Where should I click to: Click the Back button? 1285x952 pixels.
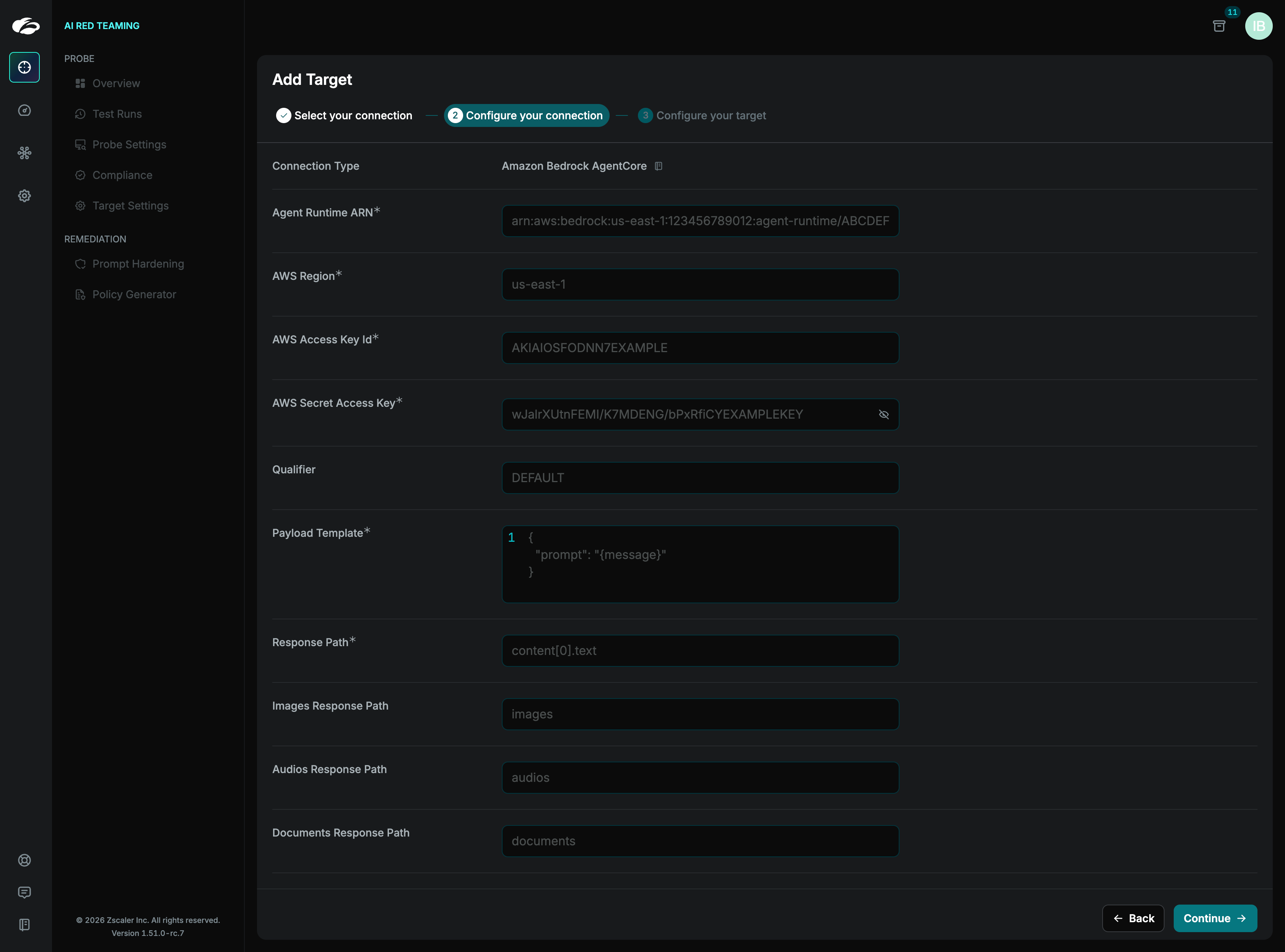point(1133,918)
